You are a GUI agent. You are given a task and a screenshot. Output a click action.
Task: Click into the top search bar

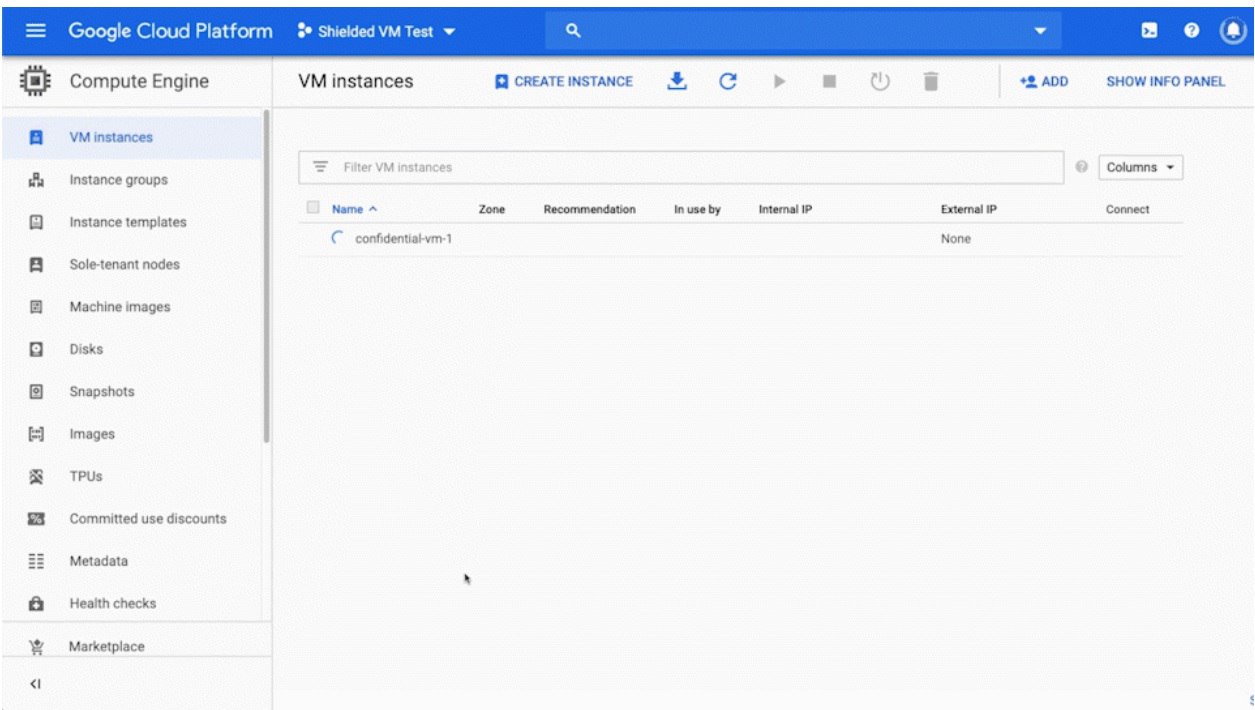[802, 31]
